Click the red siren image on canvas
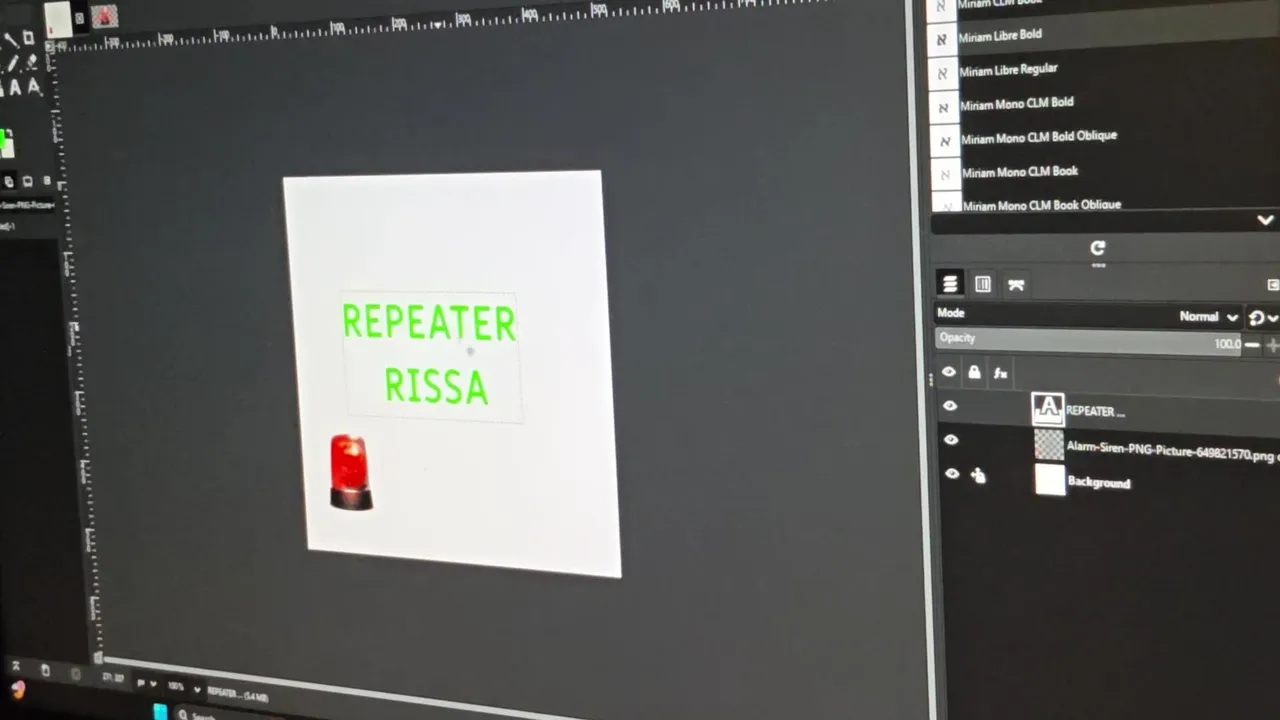Viewport: 1280px width, 720px height. click(351, 473)
